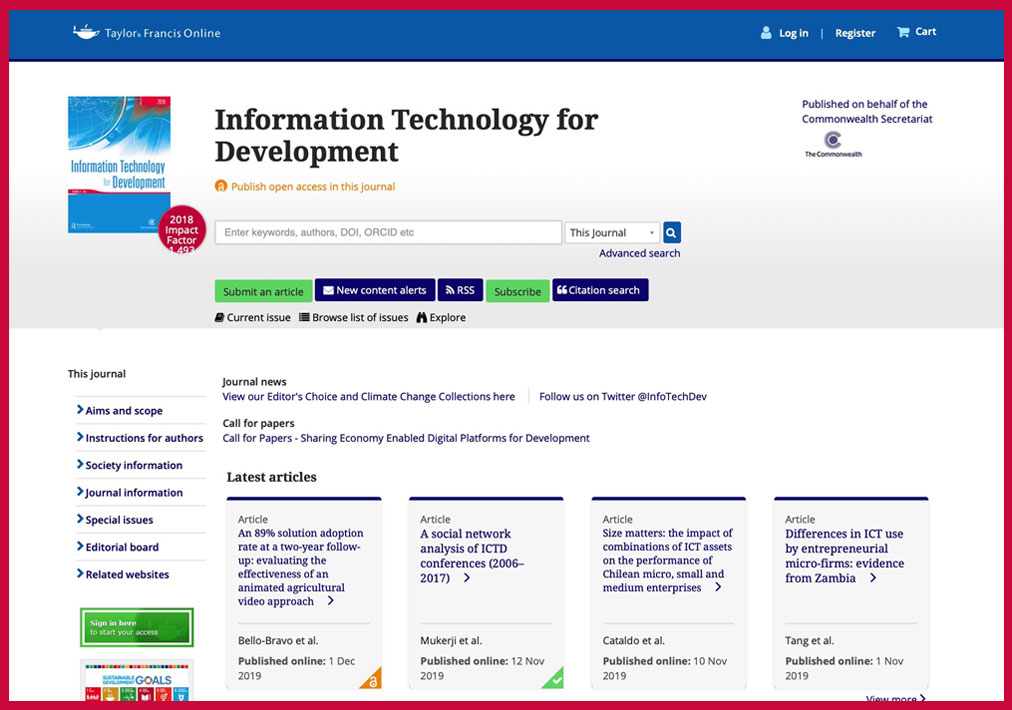The image size is (1012, 710).
Task: Click Sign in here banner
Action: (x=137, y=627)
